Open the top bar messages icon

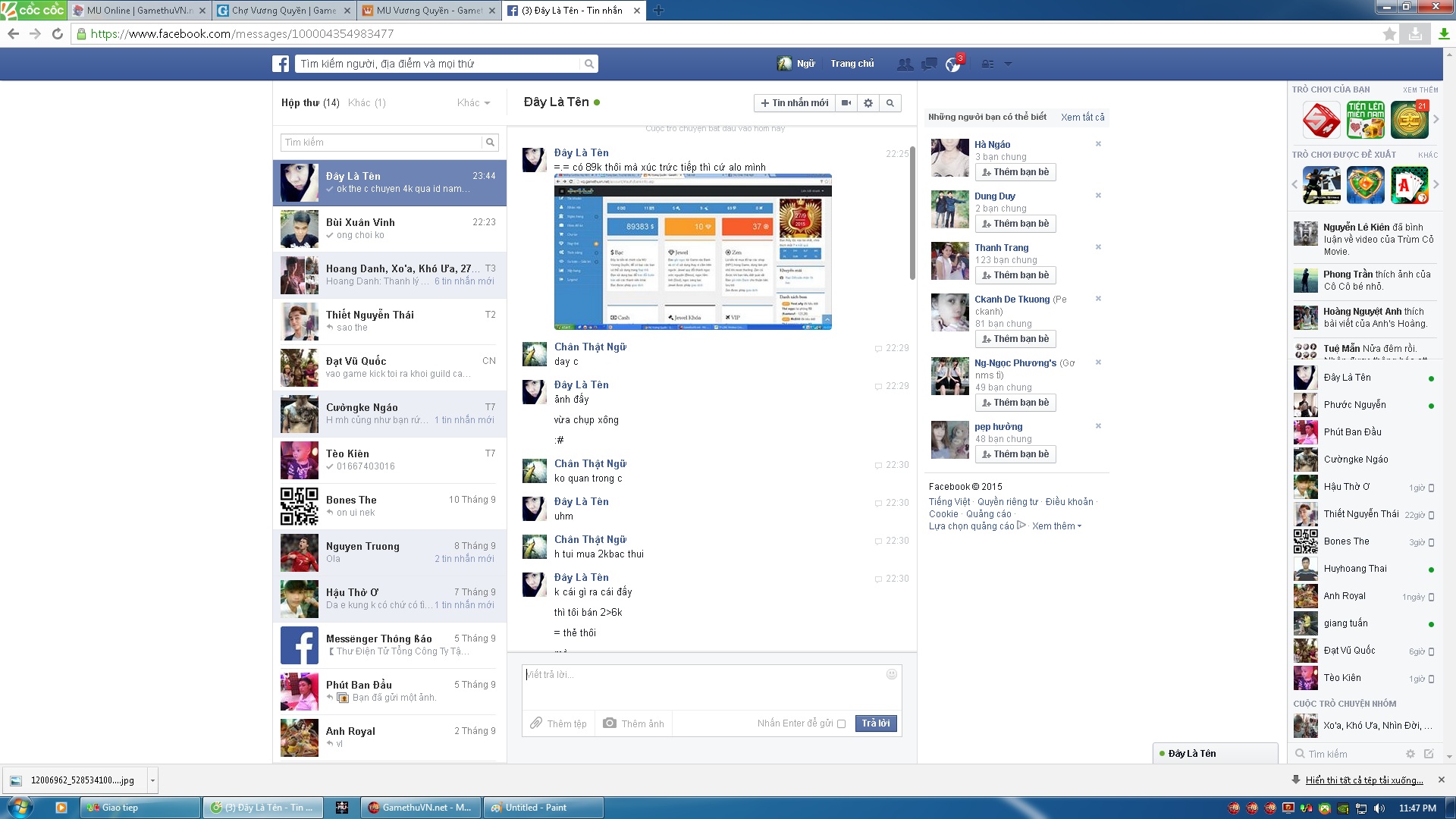point(929,64)
